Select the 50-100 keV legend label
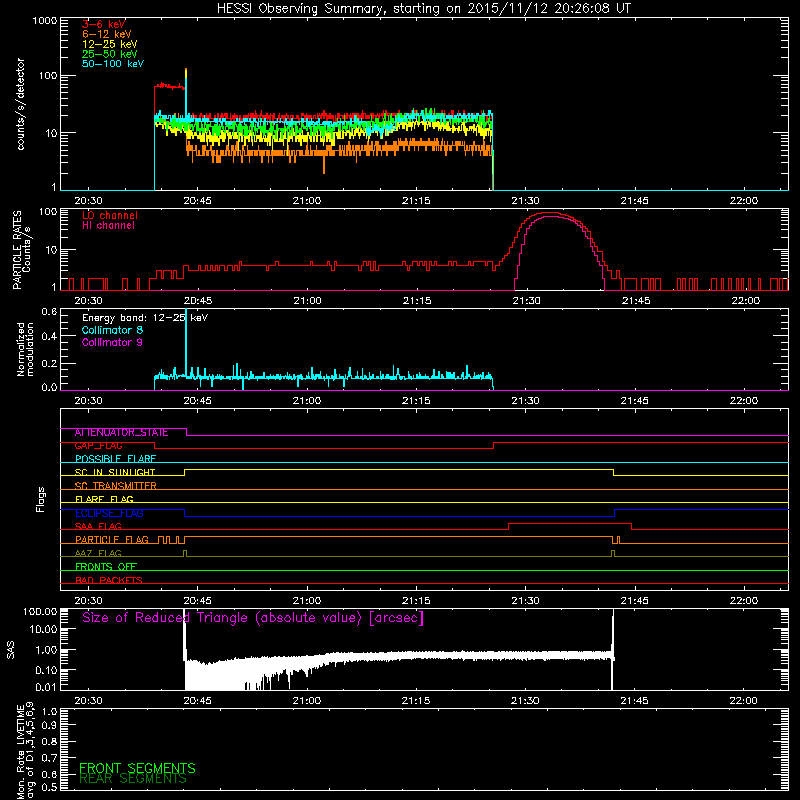The image size is (800, 800). (113, 64)
